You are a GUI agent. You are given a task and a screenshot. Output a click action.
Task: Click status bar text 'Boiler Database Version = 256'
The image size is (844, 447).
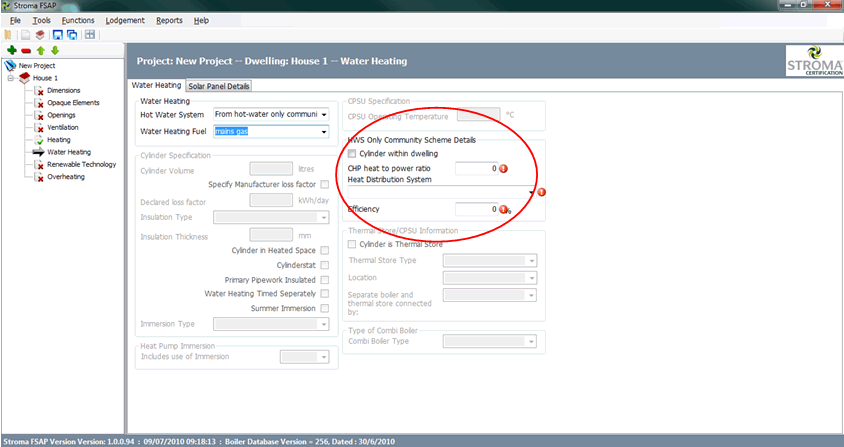[x=276, y=442]
